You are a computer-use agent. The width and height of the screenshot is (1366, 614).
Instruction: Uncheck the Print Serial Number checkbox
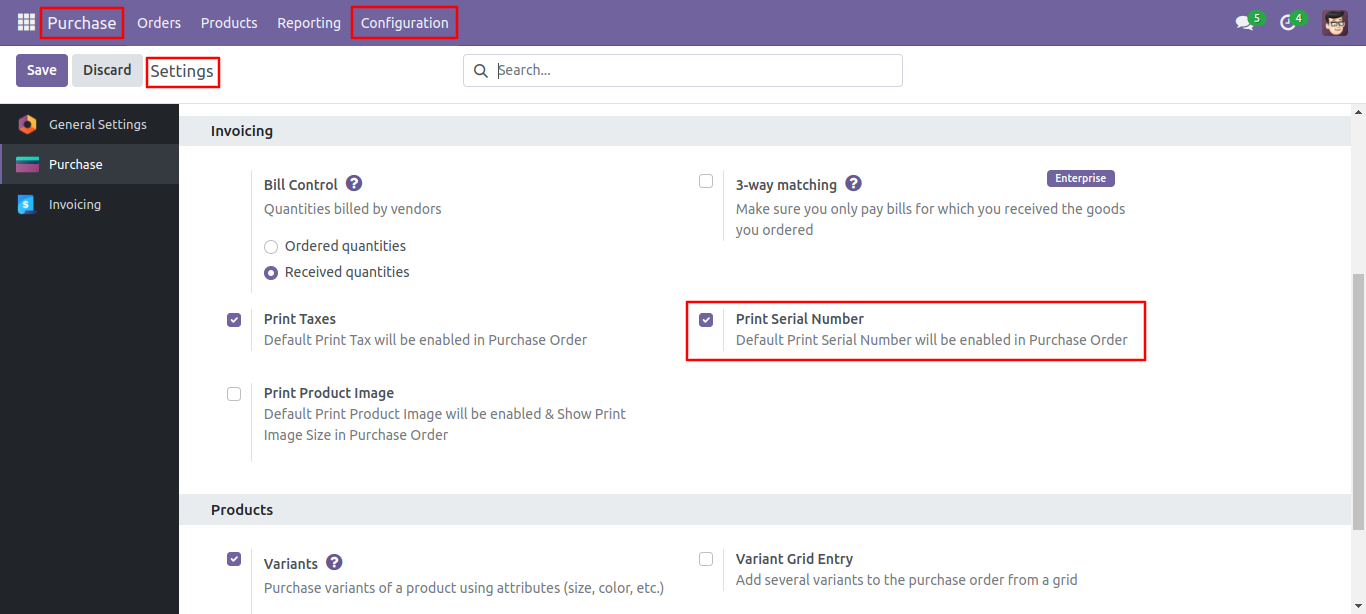click(706, 320)
